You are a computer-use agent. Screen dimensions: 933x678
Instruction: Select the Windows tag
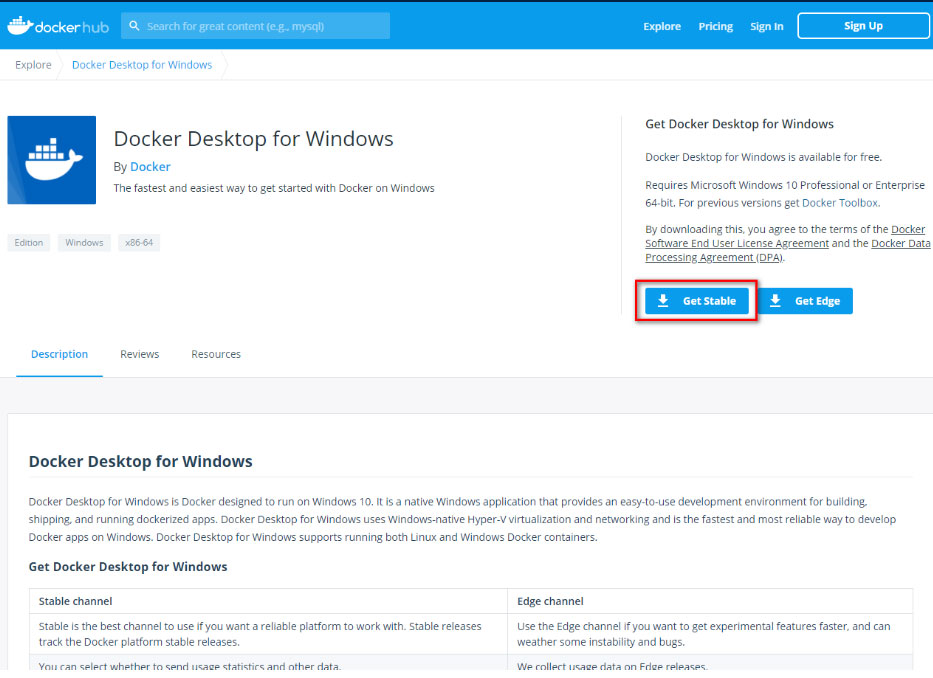click(x=84, y=243)
